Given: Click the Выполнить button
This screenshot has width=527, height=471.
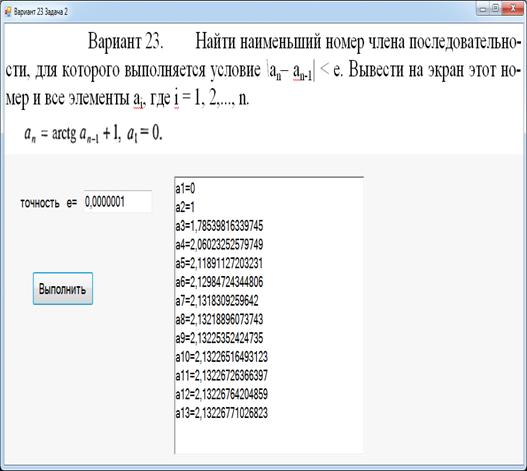Looking at the screenshot, I should [x=63, y=289].
